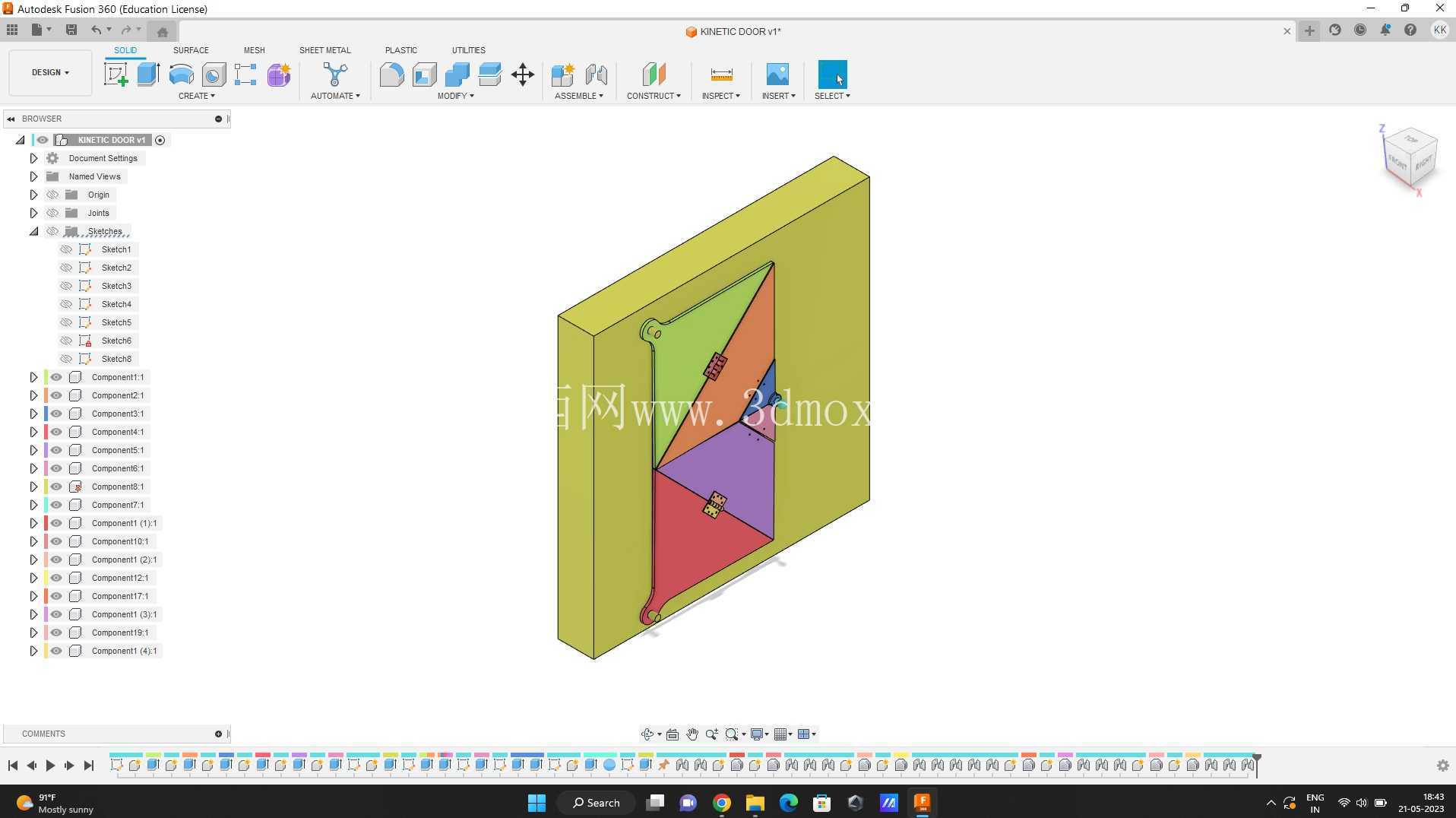Open the Rectangular Pattern tool
Screen dimensions: 1456x818
tap(245, 75)
